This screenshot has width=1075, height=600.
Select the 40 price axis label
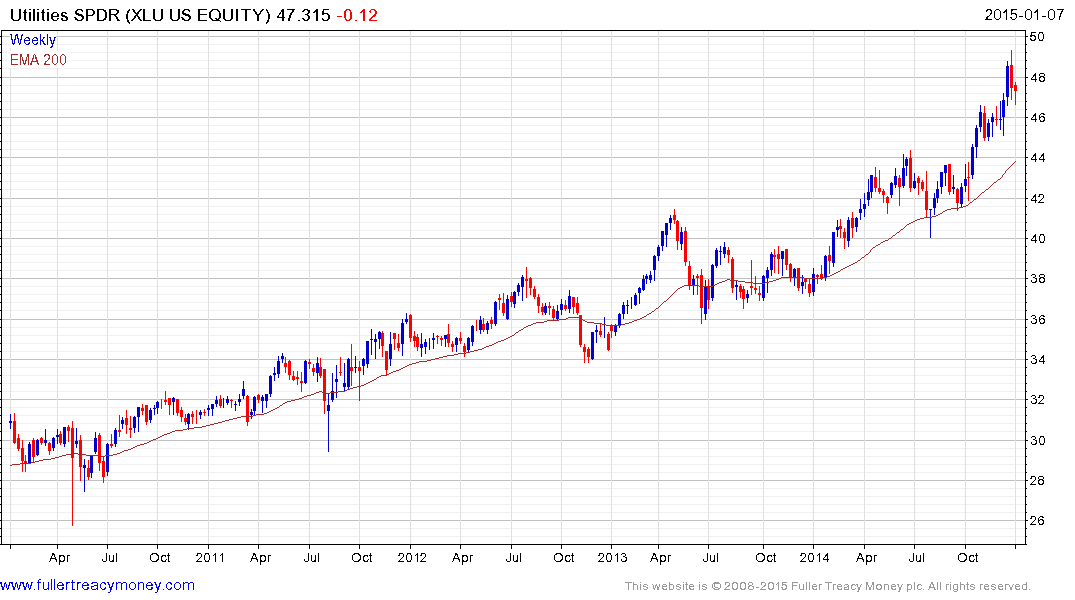point(1037,239)
